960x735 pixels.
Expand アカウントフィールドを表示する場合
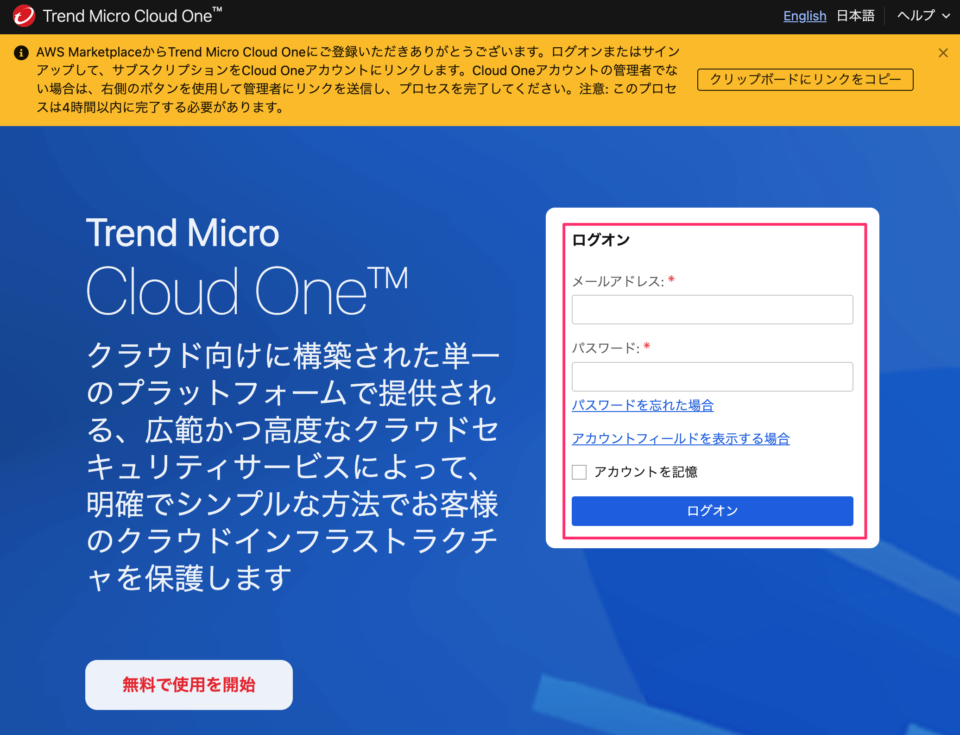(680, 438)
